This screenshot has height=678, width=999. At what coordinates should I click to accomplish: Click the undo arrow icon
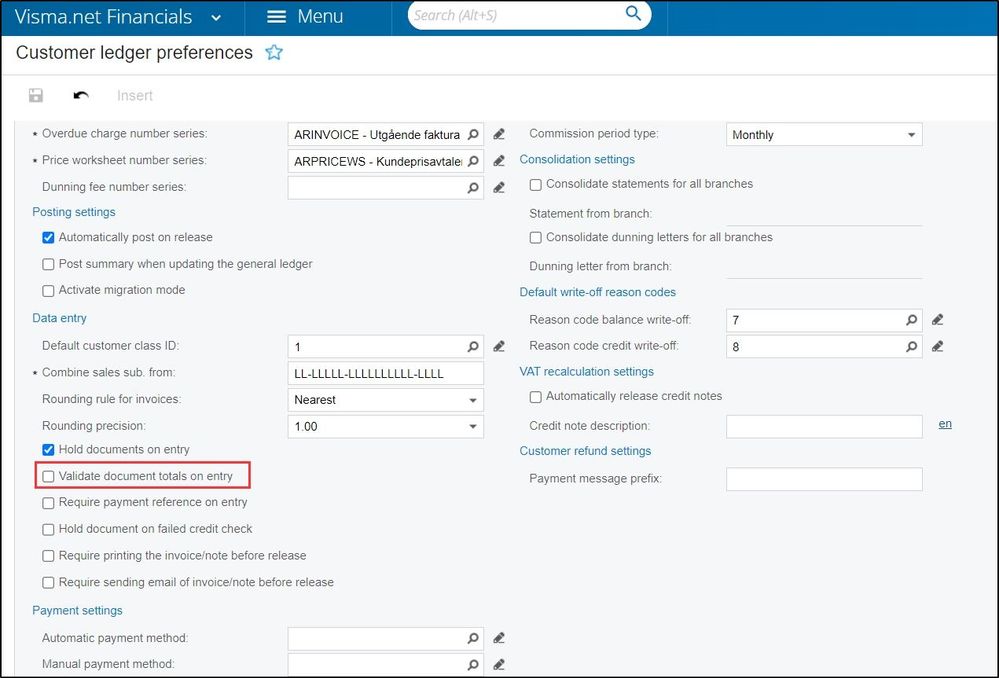point(81,96)
